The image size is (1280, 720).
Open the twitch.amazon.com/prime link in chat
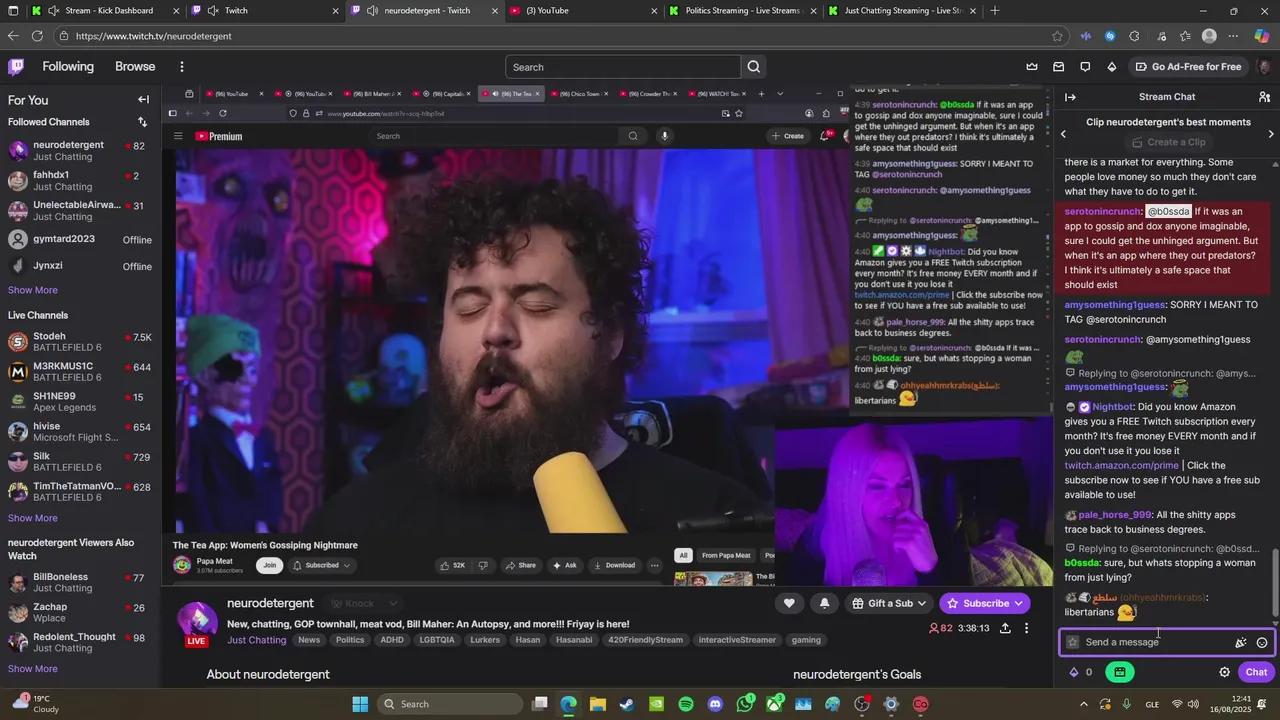pos(1122,466)
